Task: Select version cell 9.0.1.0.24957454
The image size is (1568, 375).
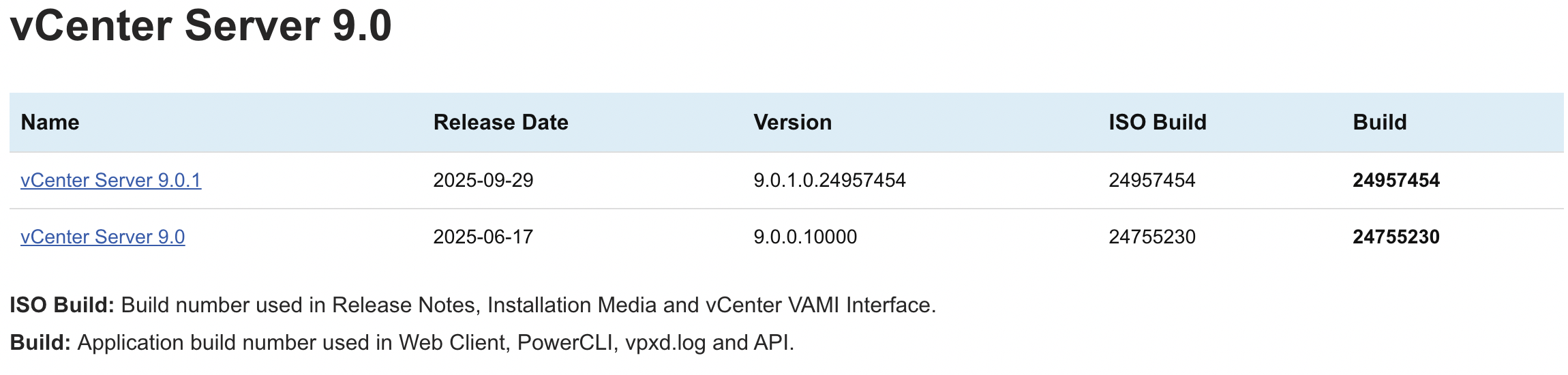Action: click(829, 180)
